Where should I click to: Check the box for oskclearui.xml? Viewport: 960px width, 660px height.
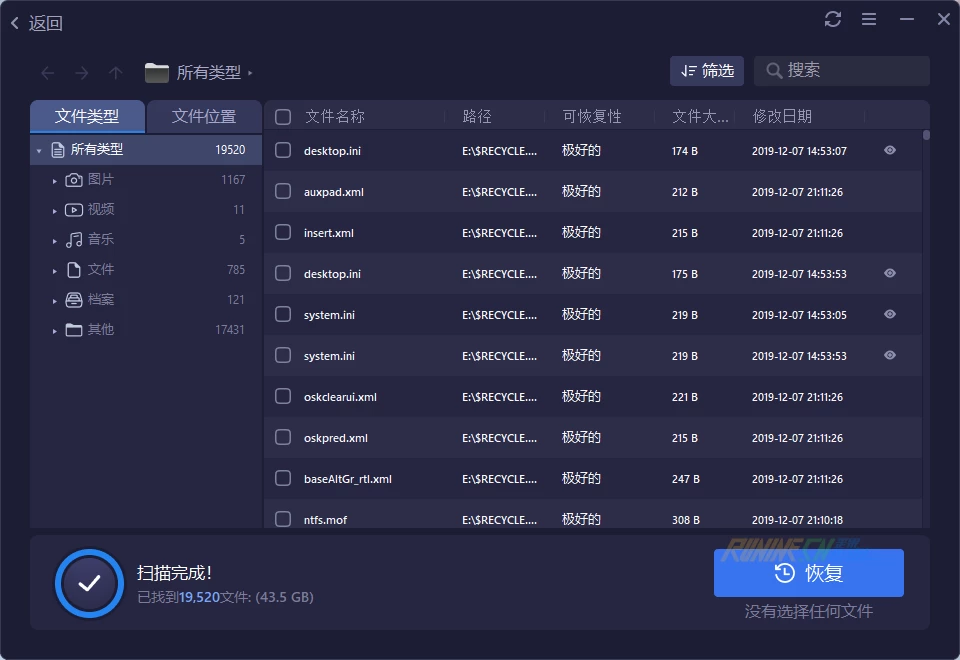[x=283, y=397]
